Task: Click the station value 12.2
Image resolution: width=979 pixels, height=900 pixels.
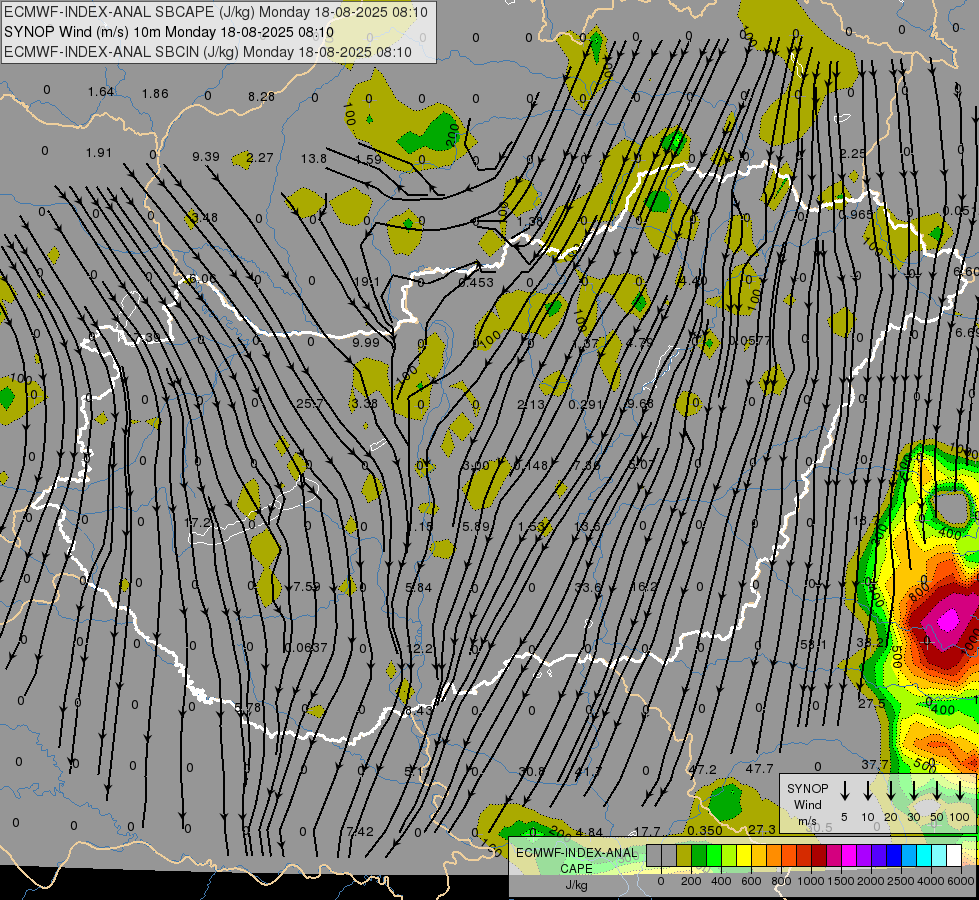Action: point(420,648)
